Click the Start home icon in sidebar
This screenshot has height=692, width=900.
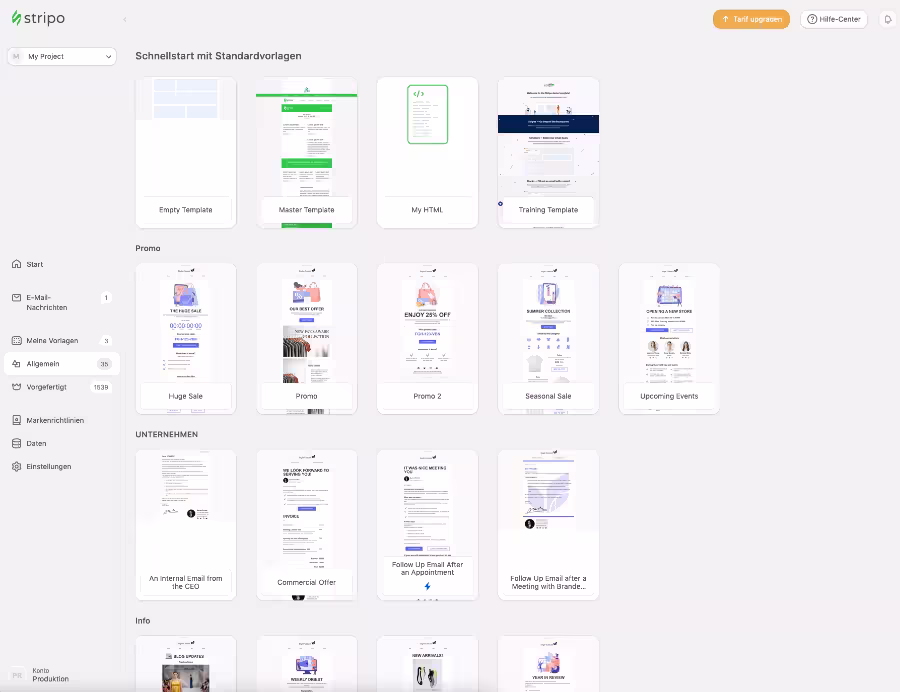tap(17, 264)
